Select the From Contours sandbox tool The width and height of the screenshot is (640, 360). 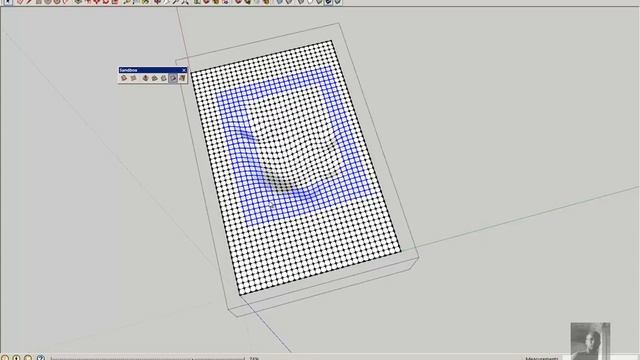[124, 78]
